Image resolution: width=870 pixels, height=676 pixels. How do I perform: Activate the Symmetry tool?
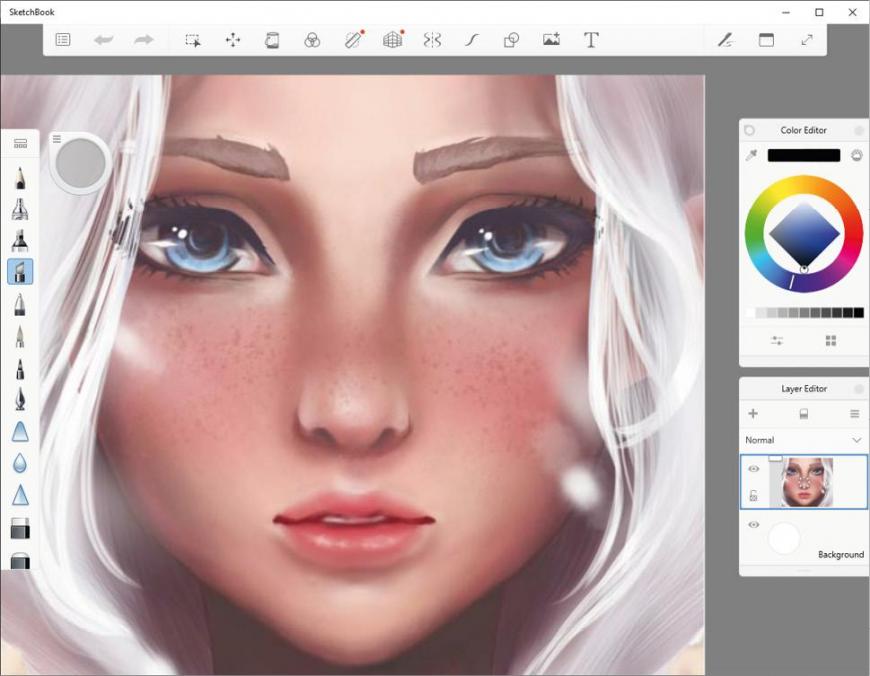coord(432,40)
